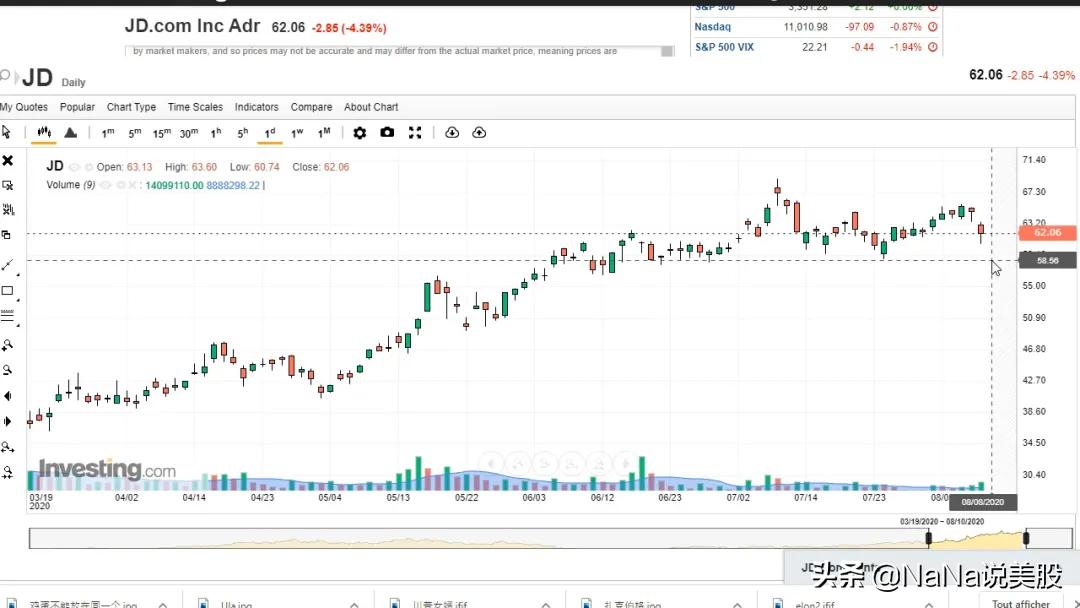
Task: Click the zoom in magnifier tool
Action: (8, 345)
